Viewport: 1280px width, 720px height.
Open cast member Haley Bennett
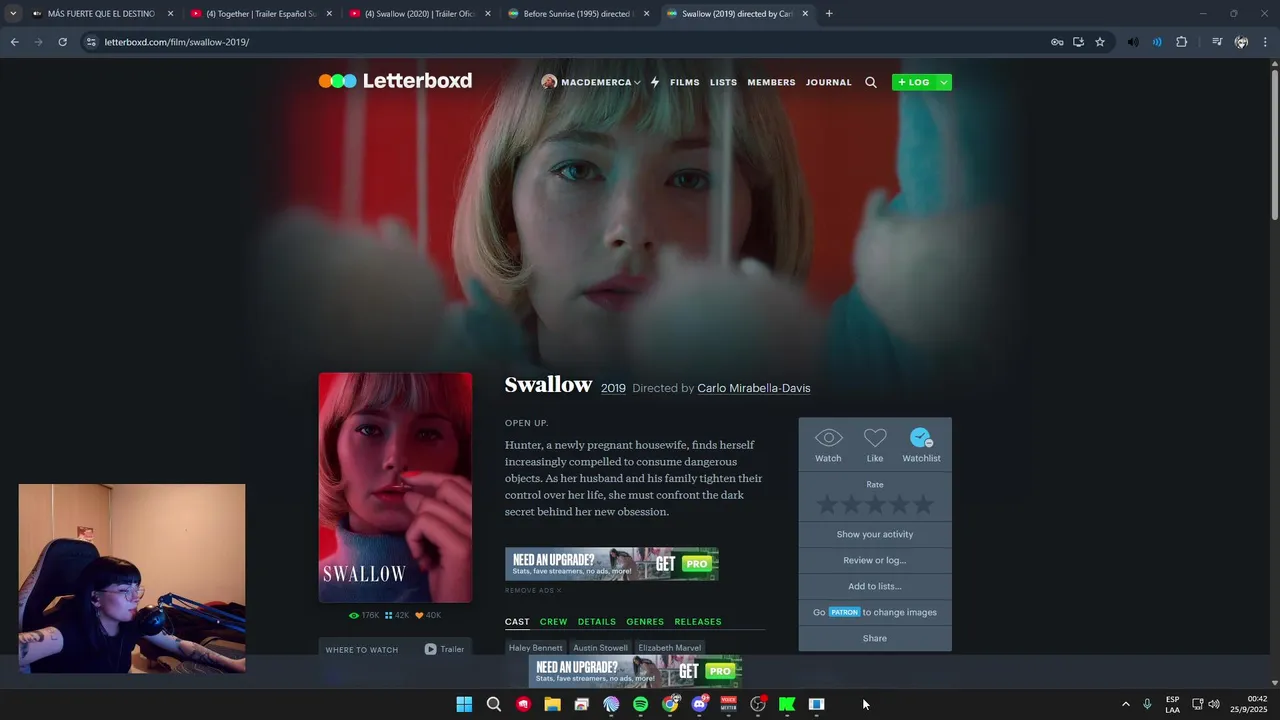535,648
